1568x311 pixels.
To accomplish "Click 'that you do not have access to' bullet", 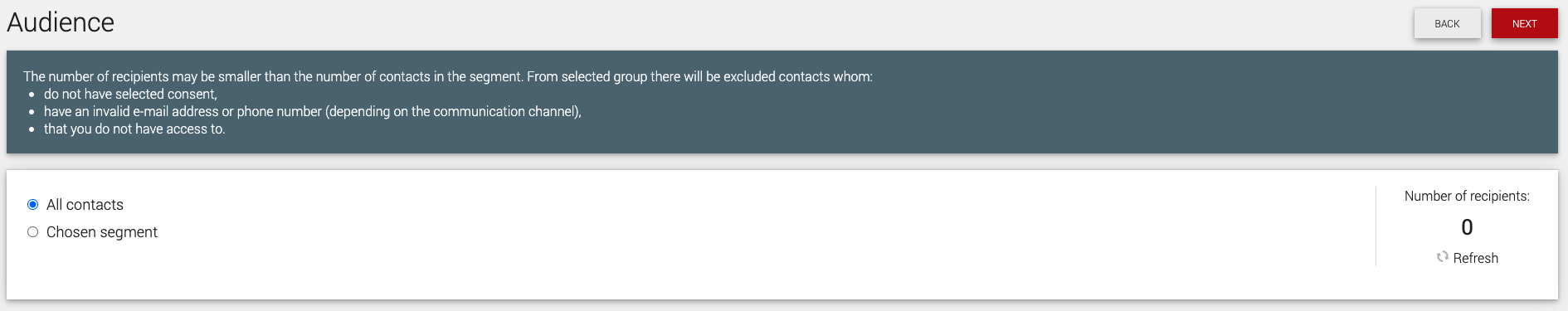I will point(134,129).
